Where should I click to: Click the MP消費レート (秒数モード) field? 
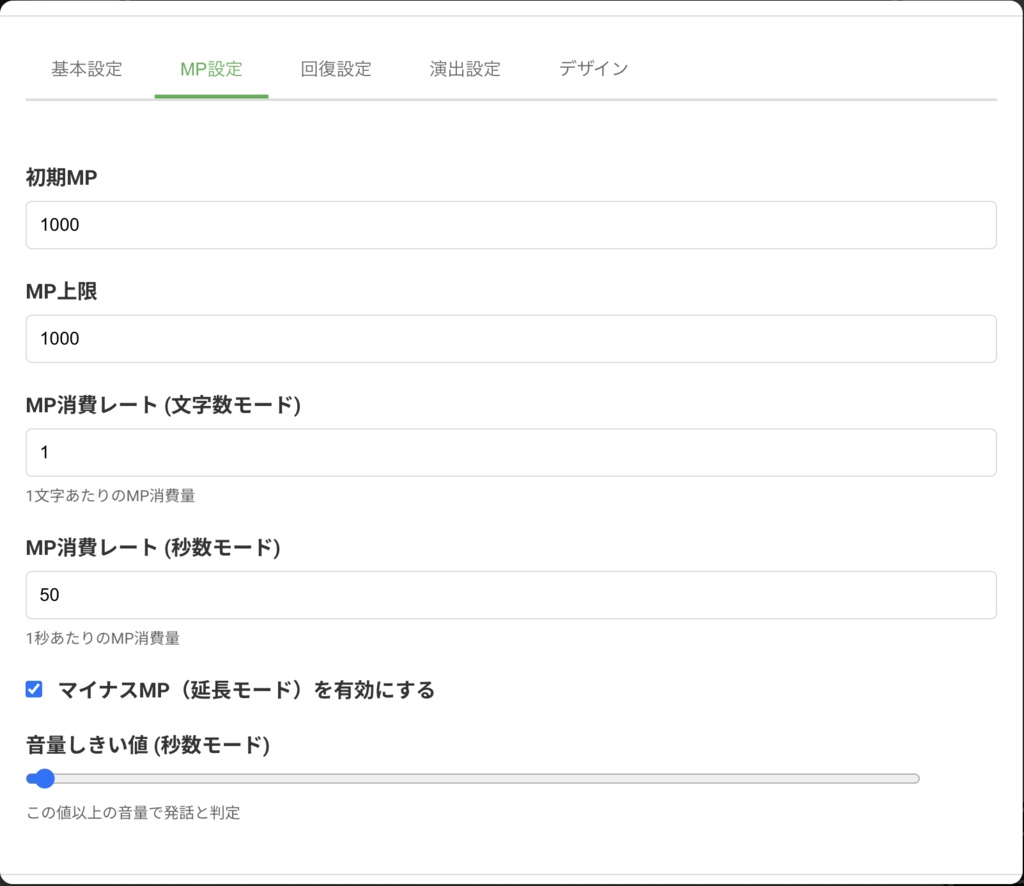511,595
